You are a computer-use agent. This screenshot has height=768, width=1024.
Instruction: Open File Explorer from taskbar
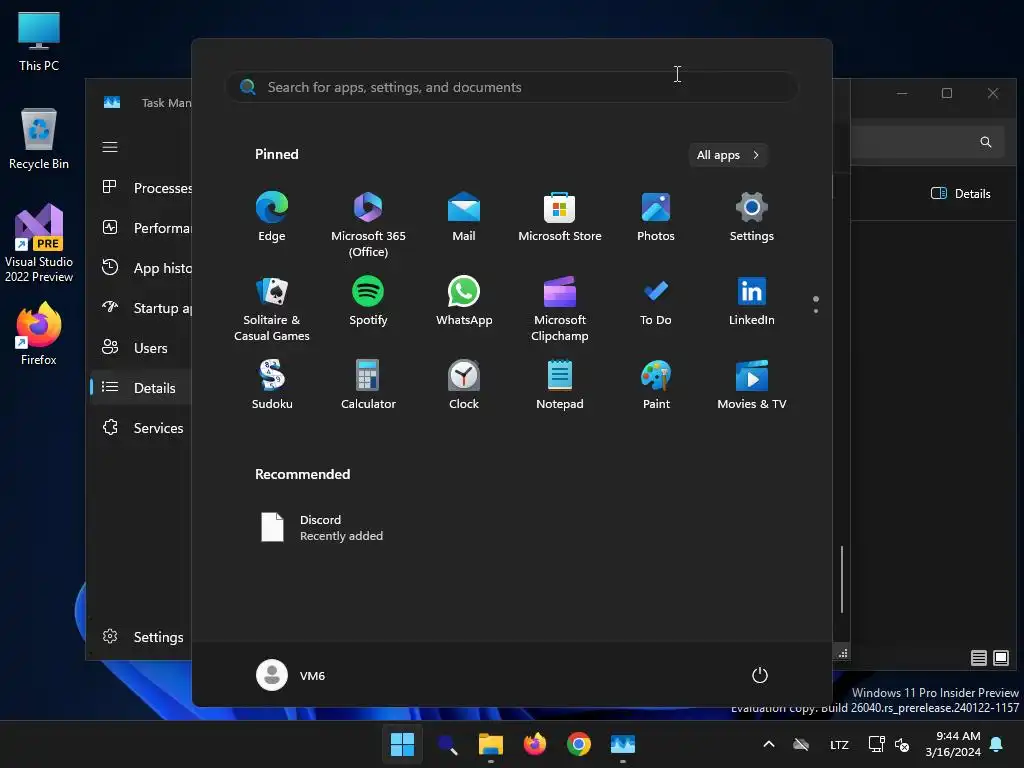click(x=490, y=744)
